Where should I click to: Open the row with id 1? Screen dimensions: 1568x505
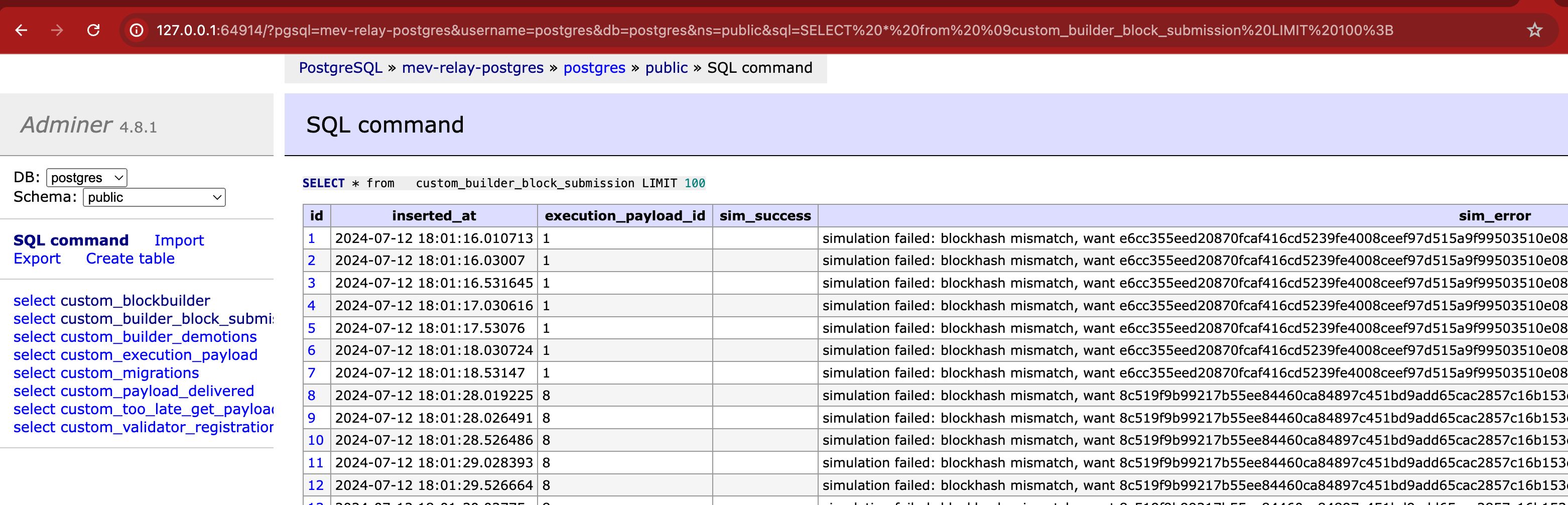pyautogui.click(x=312, y=238)
